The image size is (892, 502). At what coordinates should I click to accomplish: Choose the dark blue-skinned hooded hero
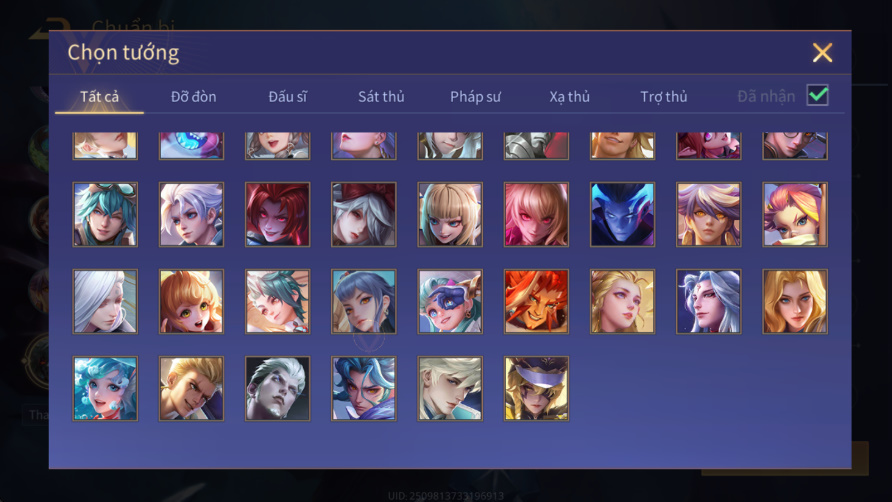pyautogui.click(x=622, y=215)
